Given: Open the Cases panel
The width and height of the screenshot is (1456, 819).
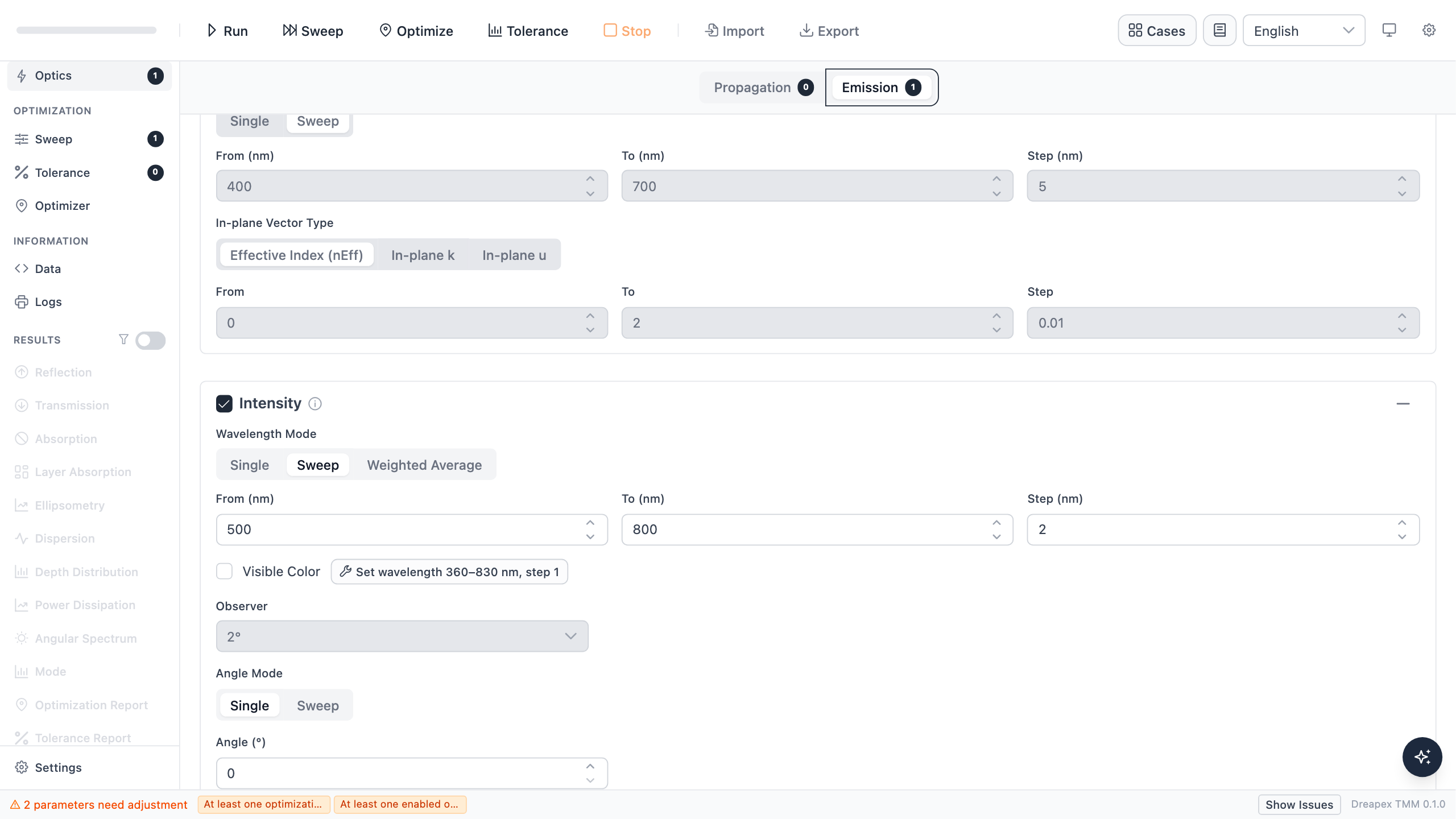Looking at the screenshot, I should (x=1157, y=31).
